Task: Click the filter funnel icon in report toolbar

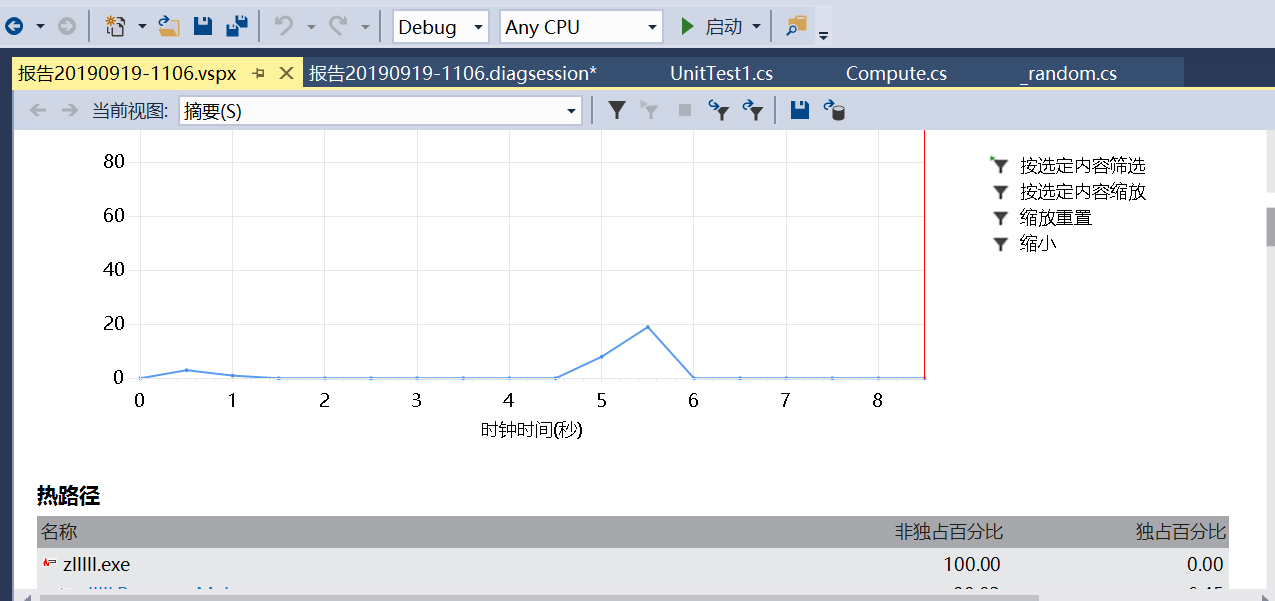Action: 617,111
